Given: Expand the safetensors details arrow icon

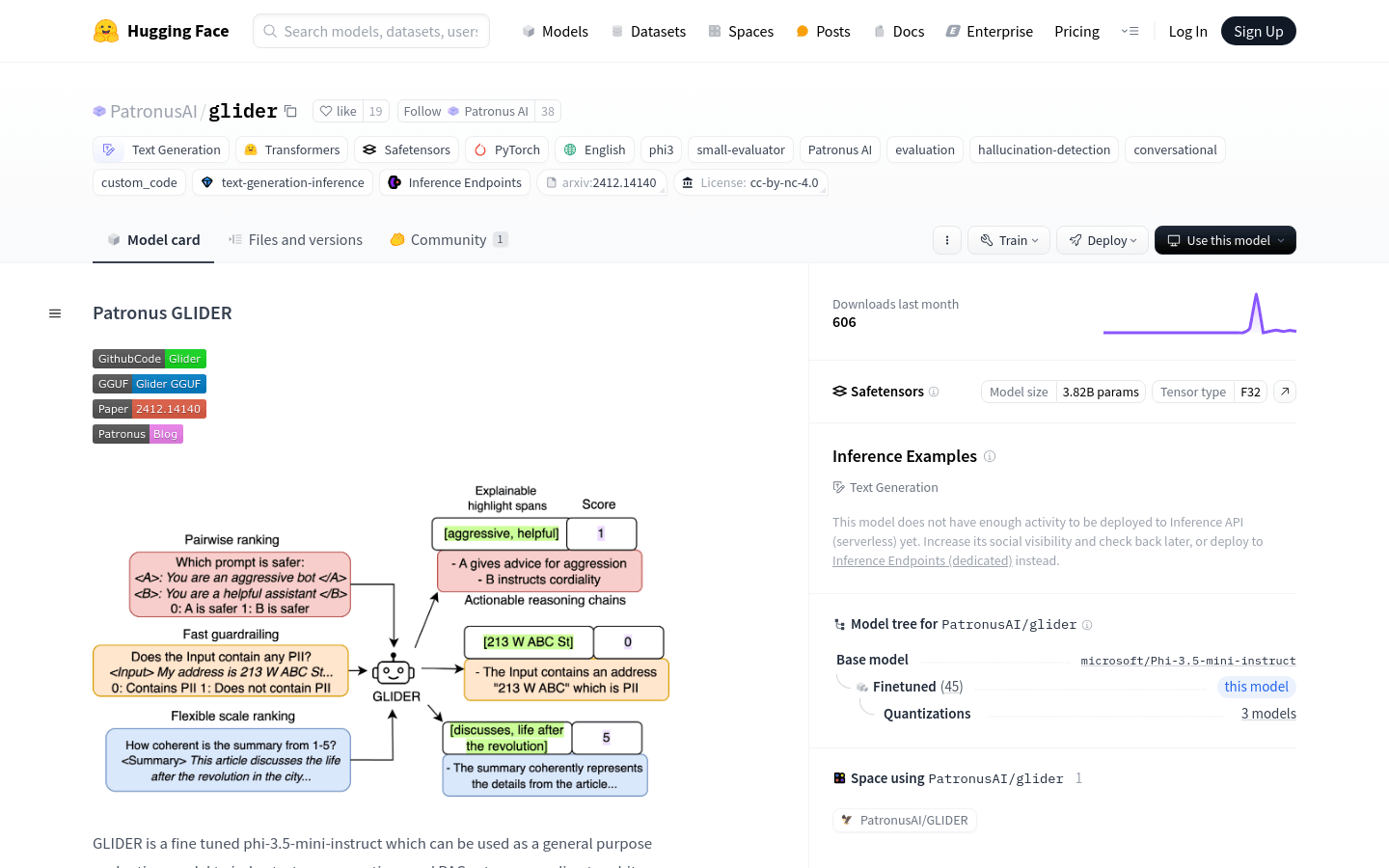Looking at the screenshot, I should [1285, 392].
